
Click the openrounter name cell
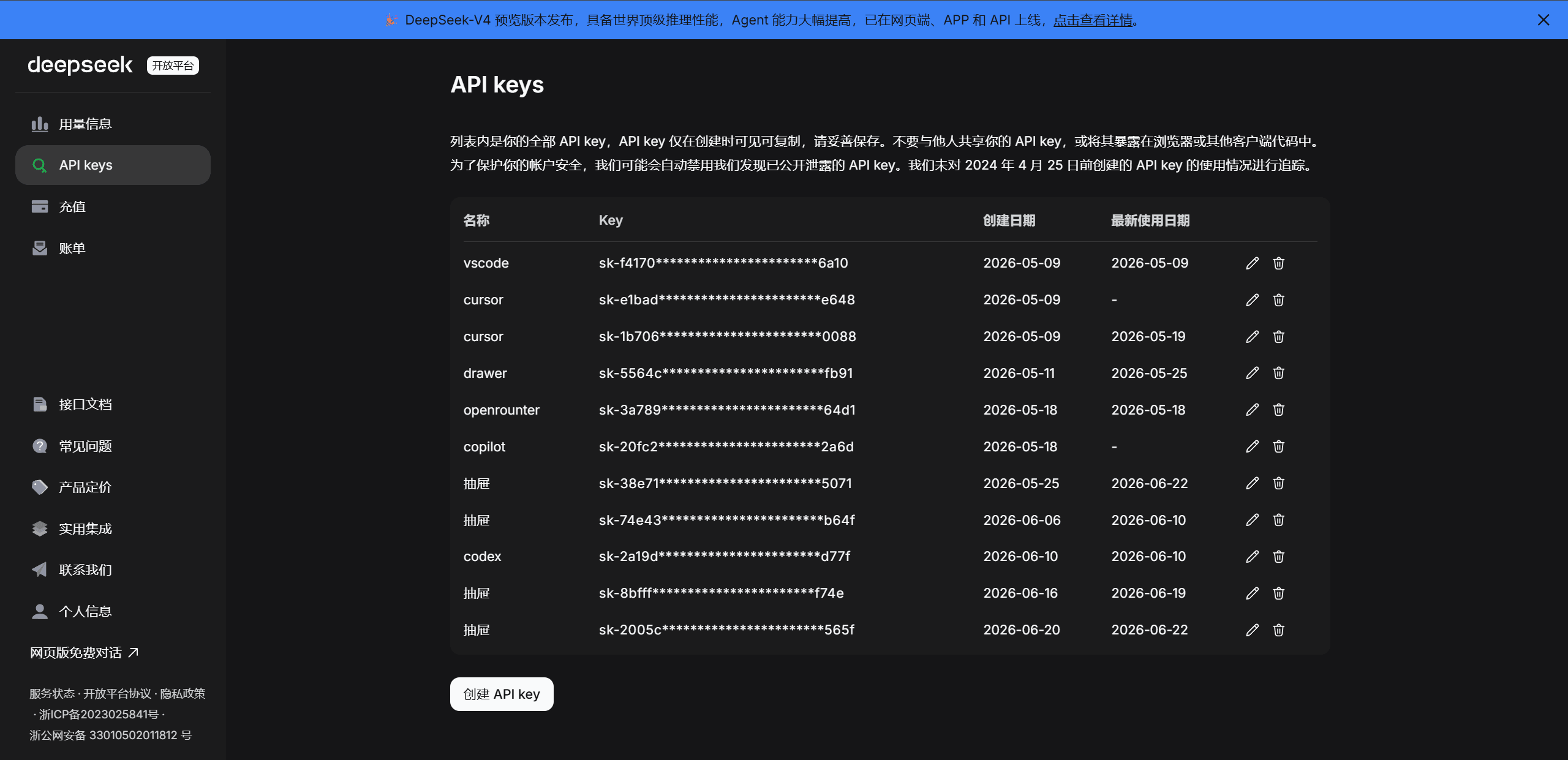coord(501,410)
